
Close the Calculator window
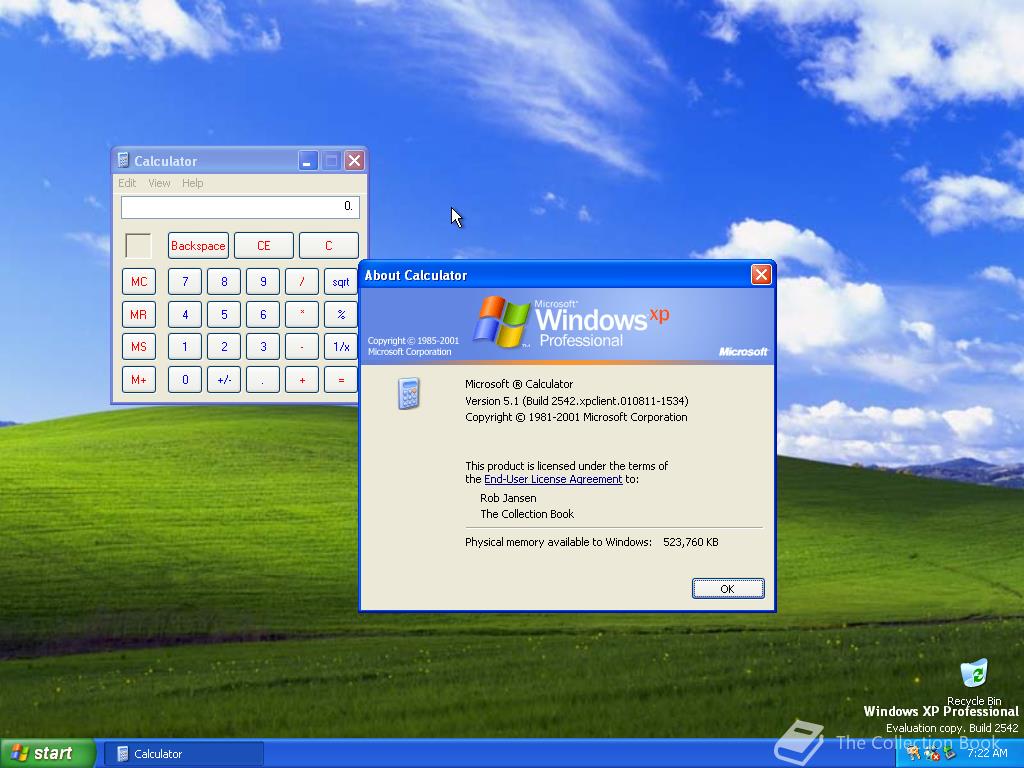pos(354,161)
